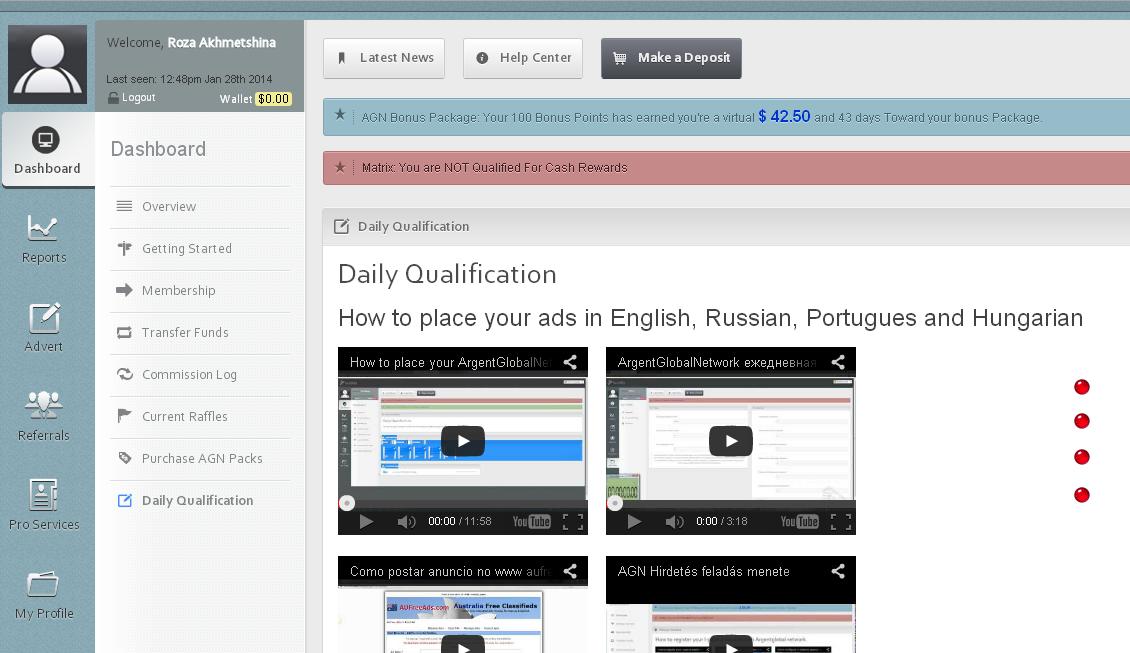This screenshot has height=653, width=1130.
Task: Click the 'Como postar anuncio' video title
Action: coord(450,572)
